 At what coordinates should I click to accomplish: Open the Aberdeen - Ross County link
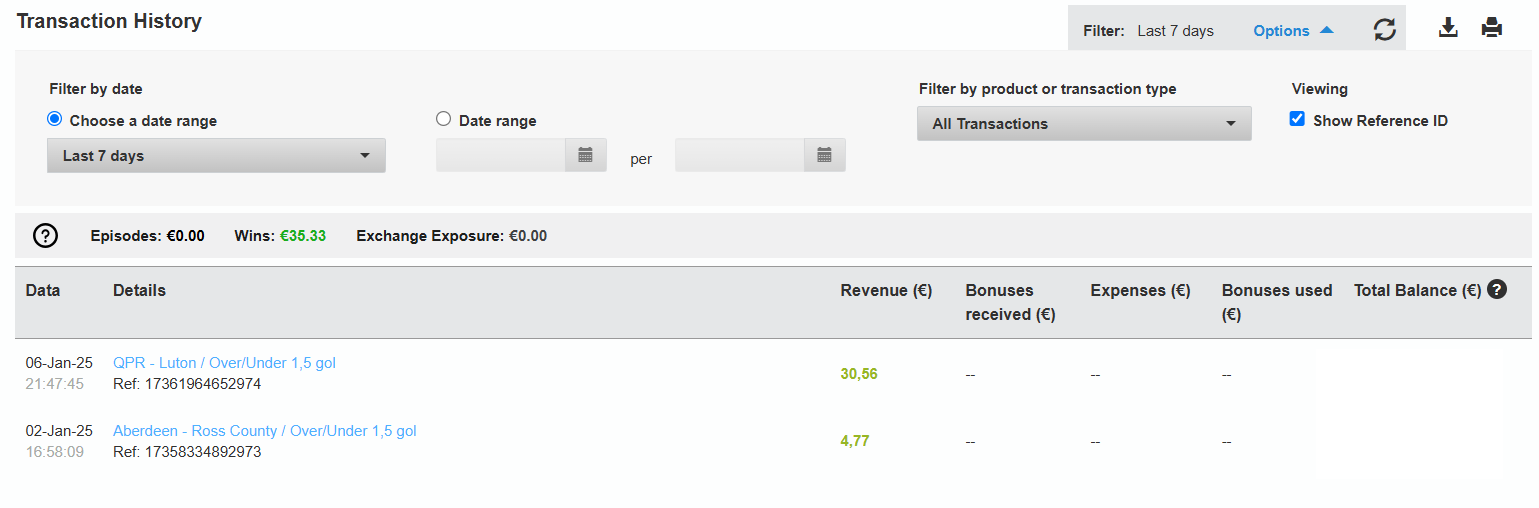[264, 431]
